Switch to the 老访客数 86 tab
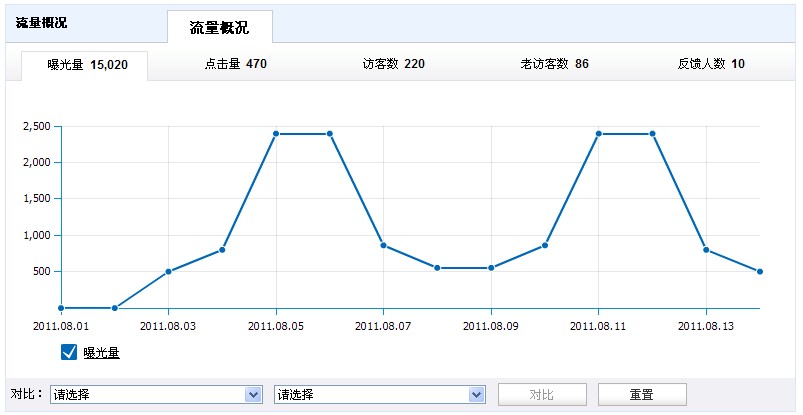 554,64
